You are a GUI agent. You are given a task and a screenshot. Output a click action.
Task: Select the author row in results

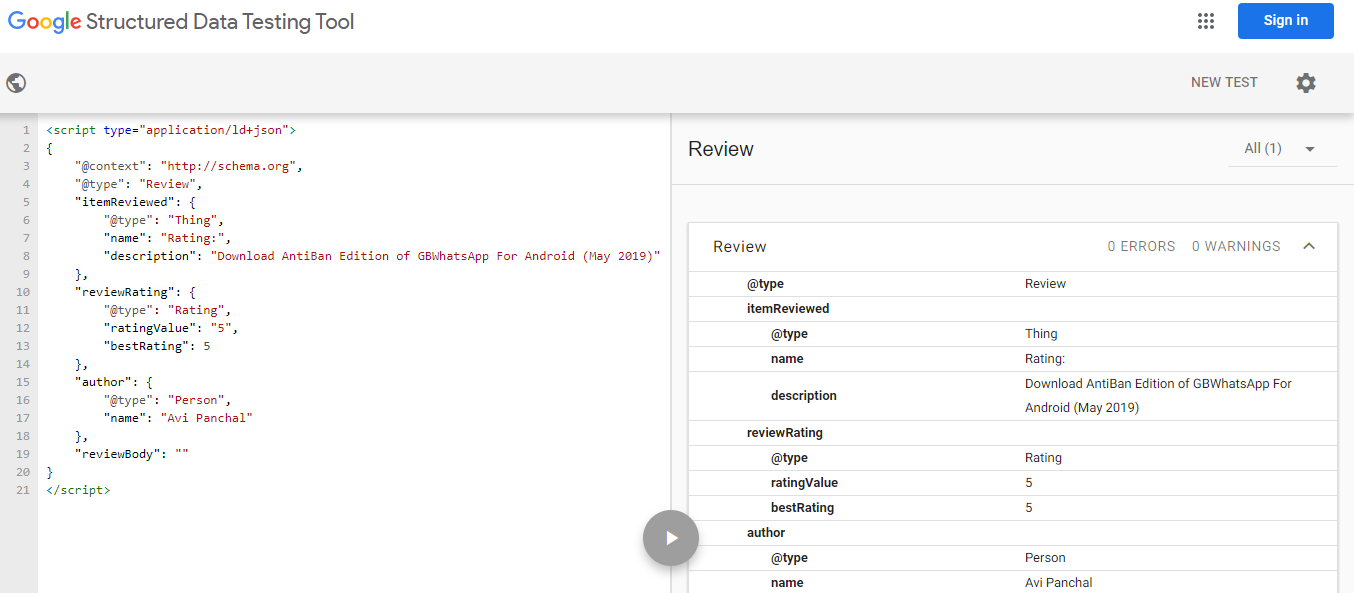coord(766,533)
